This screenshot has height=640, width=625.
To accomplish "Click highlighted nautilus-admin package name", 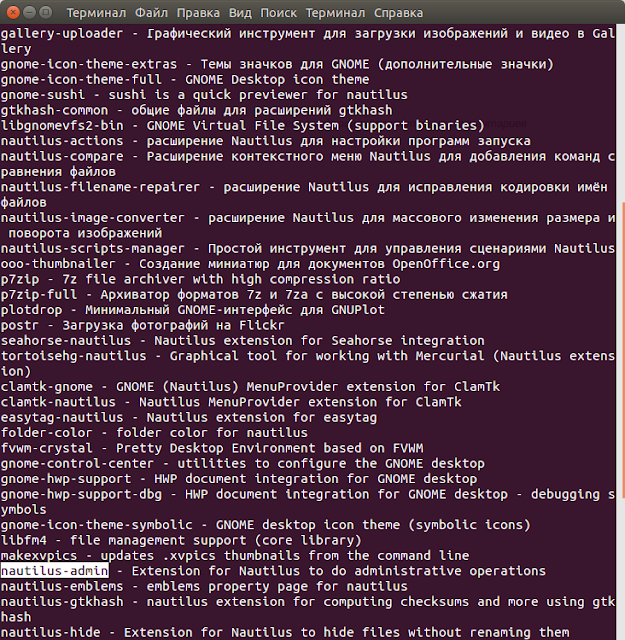I will 55,571.
